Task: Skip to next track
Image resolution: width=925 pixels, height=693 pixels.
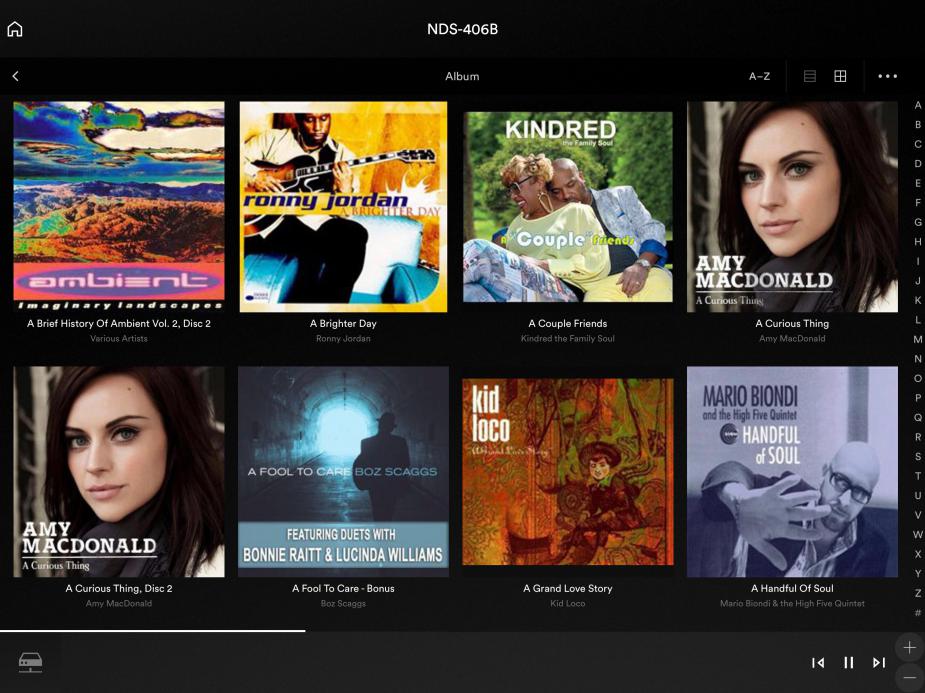Action: (879, 662)
